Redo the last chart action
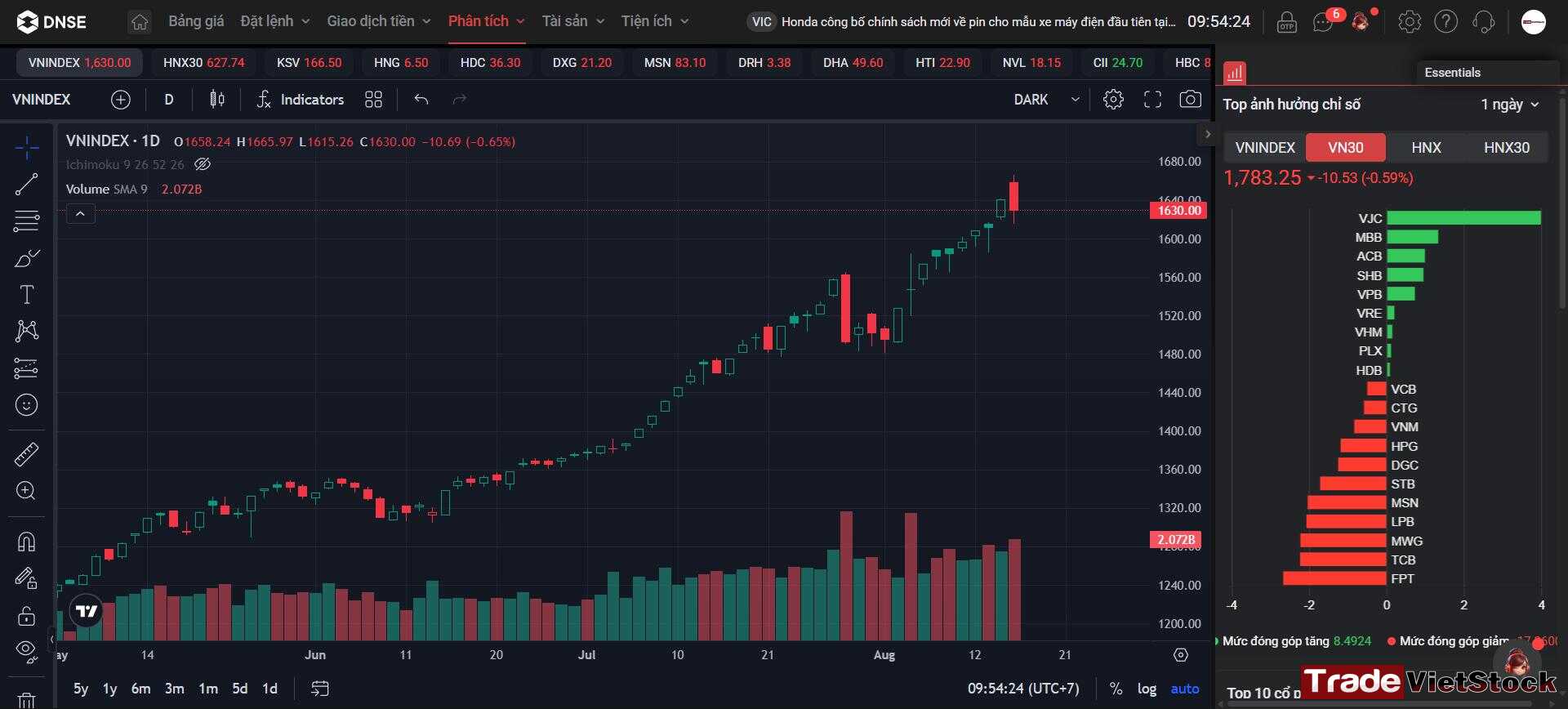This screenshot has width=1568, height=709. coord(460,100)
